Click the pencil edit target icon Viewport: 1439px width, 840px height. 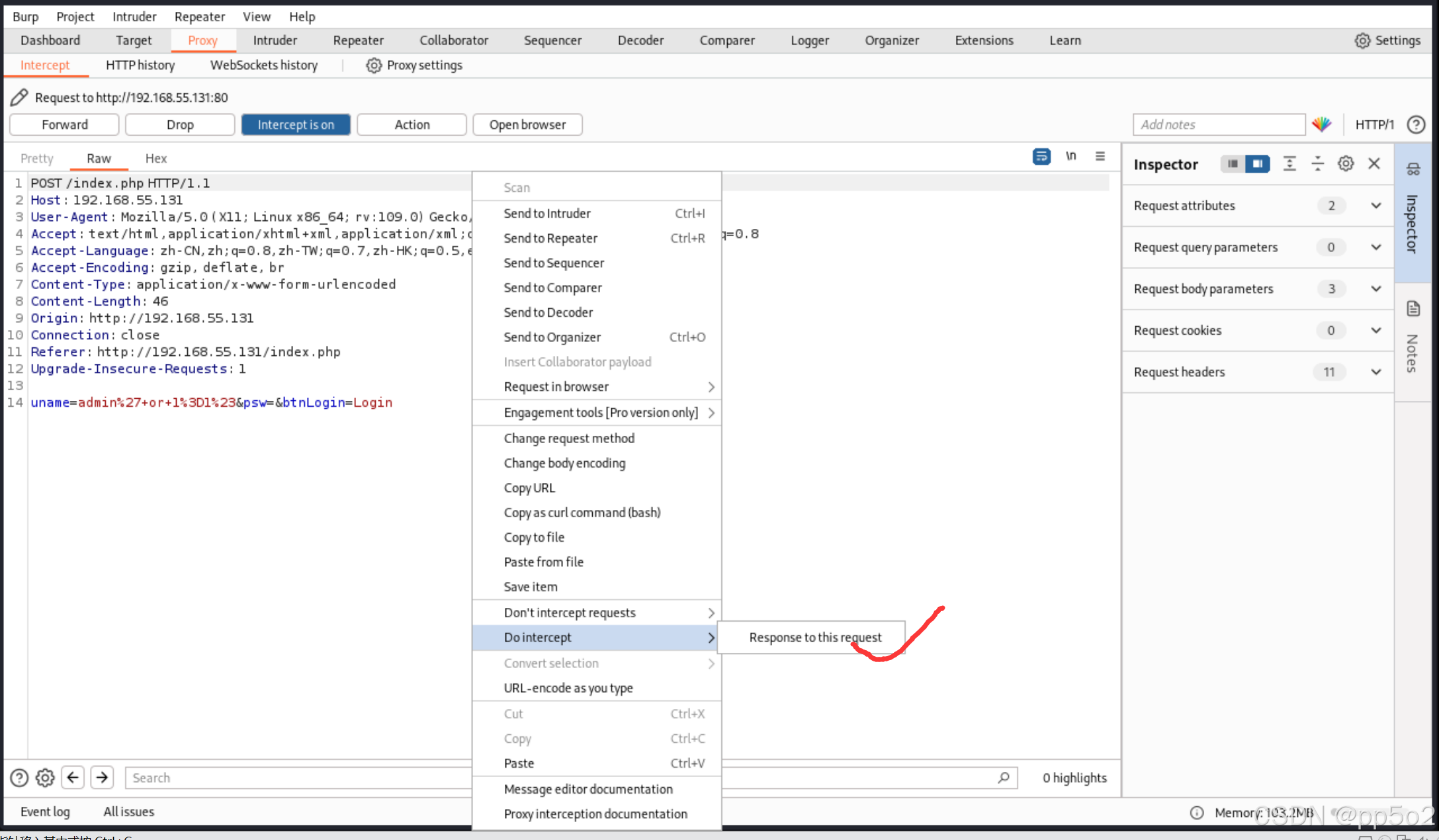(19, 98)
